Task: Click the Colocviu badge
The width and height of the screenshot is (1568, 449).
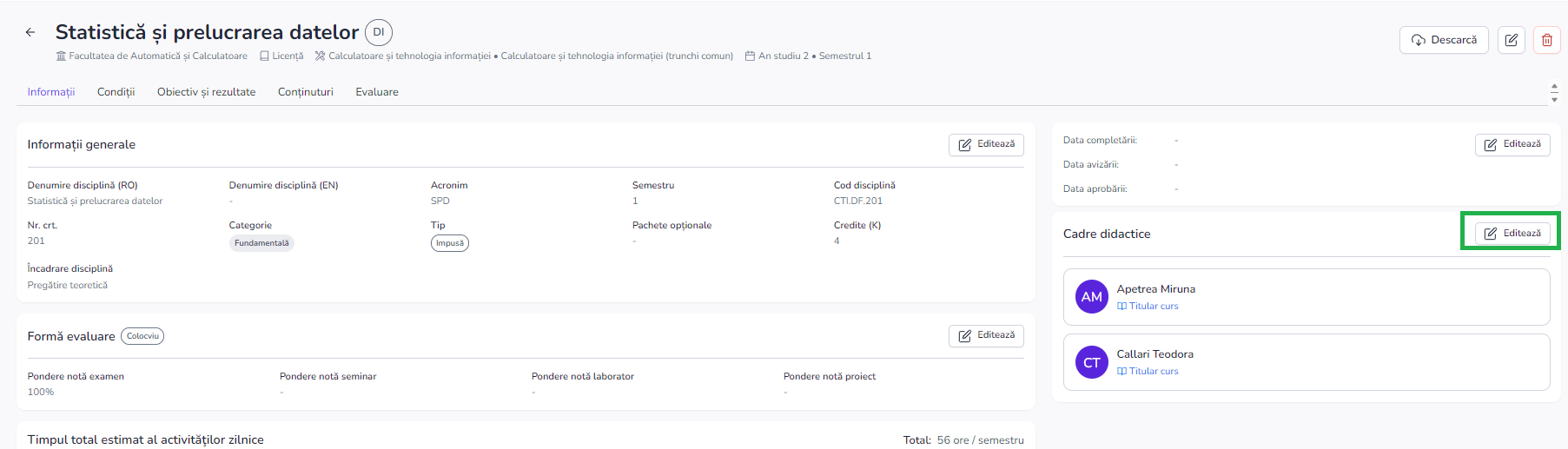Action: click(142, 336)
